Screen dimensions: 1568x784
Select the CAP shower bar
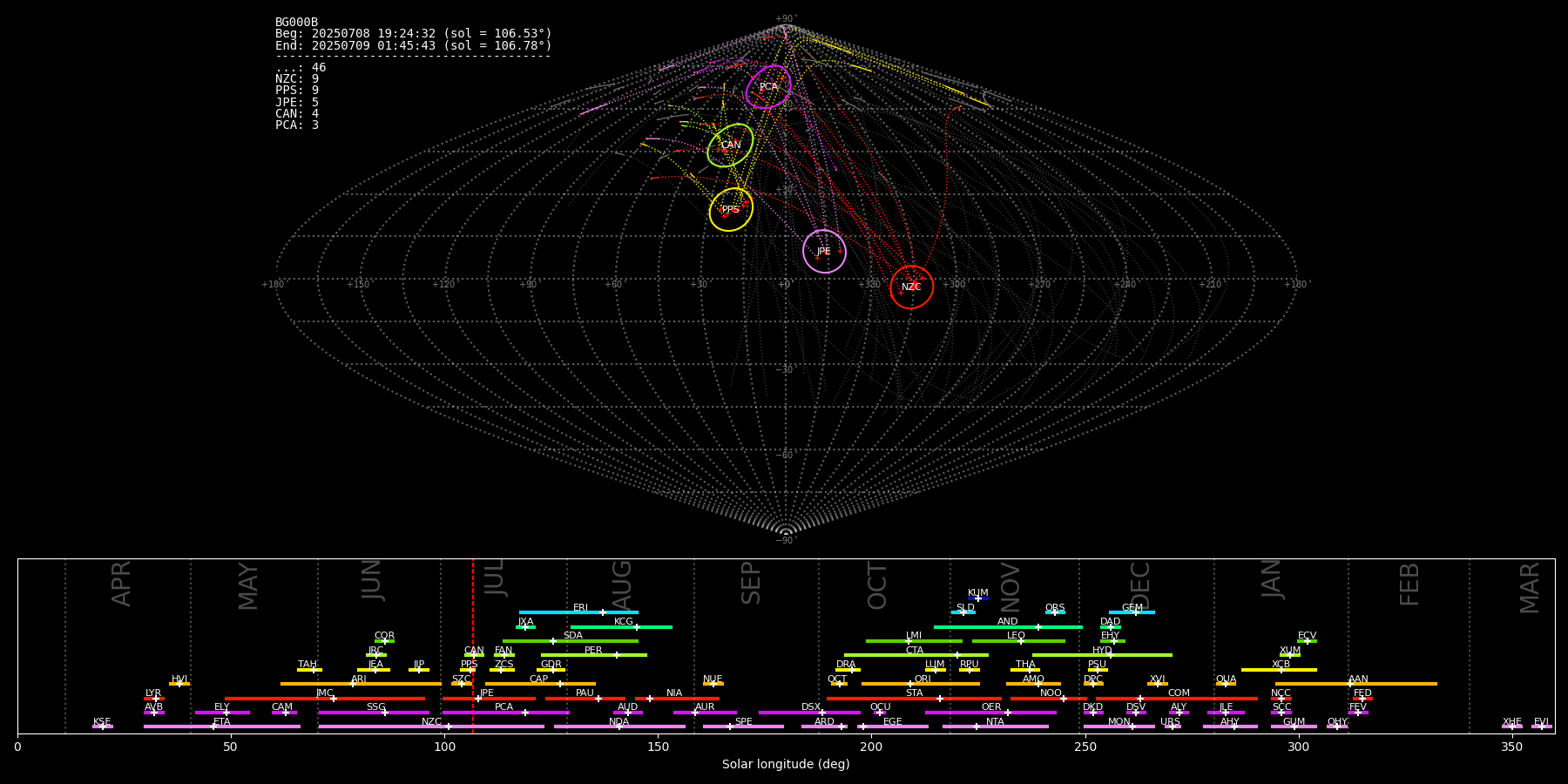pyautogui.click(x=540, y=684)
